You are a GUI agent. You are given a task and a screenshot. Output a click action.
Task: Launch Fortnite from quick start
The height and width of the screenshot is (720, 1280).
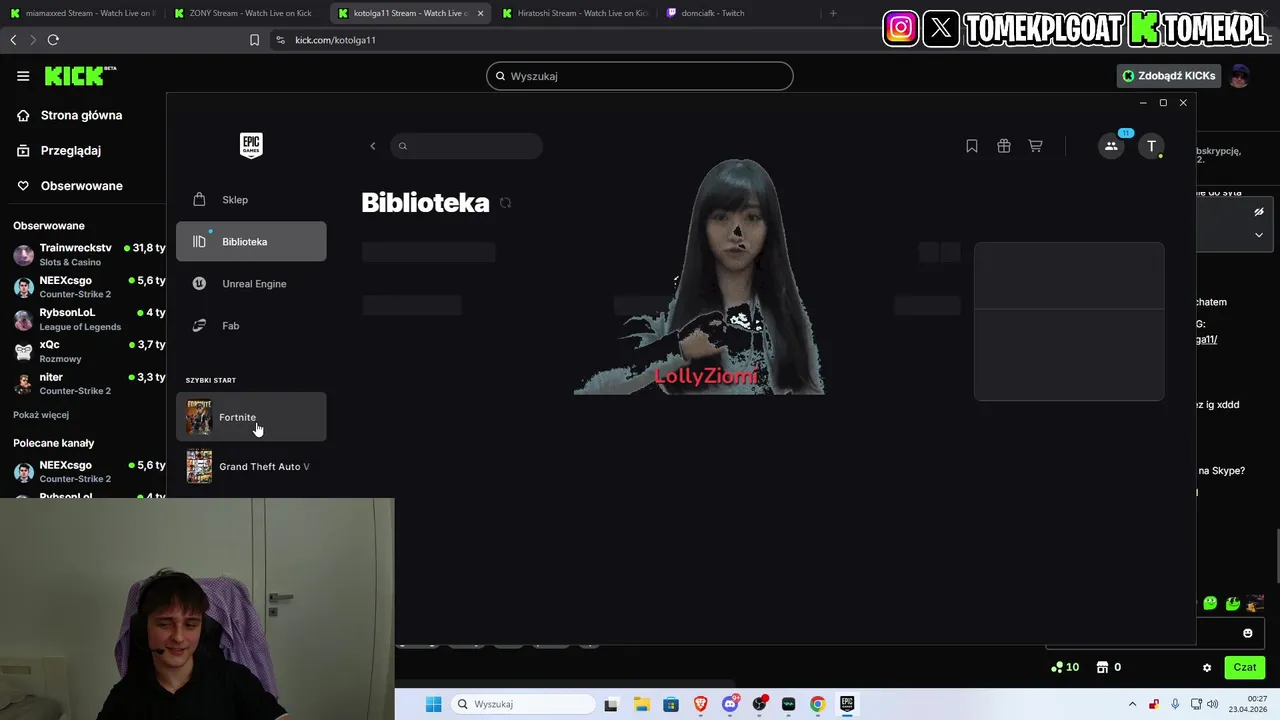[x=251, y=417]
